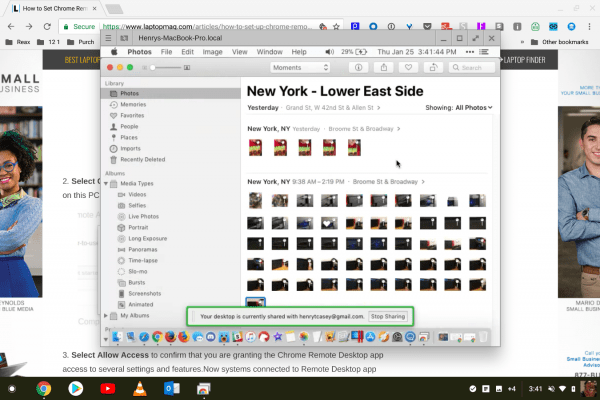Open remote desktop session options hamburger menu

coord(108,38)
